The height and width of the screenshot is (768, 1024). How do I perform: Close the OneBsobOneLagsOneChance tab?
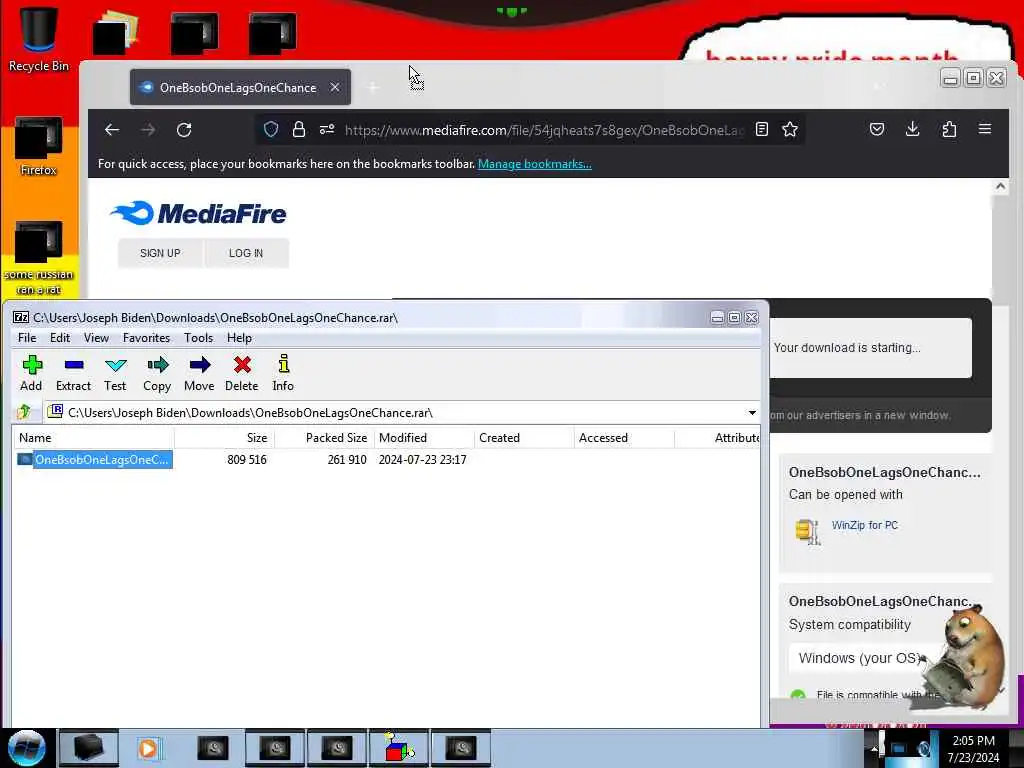coord(334,87)
